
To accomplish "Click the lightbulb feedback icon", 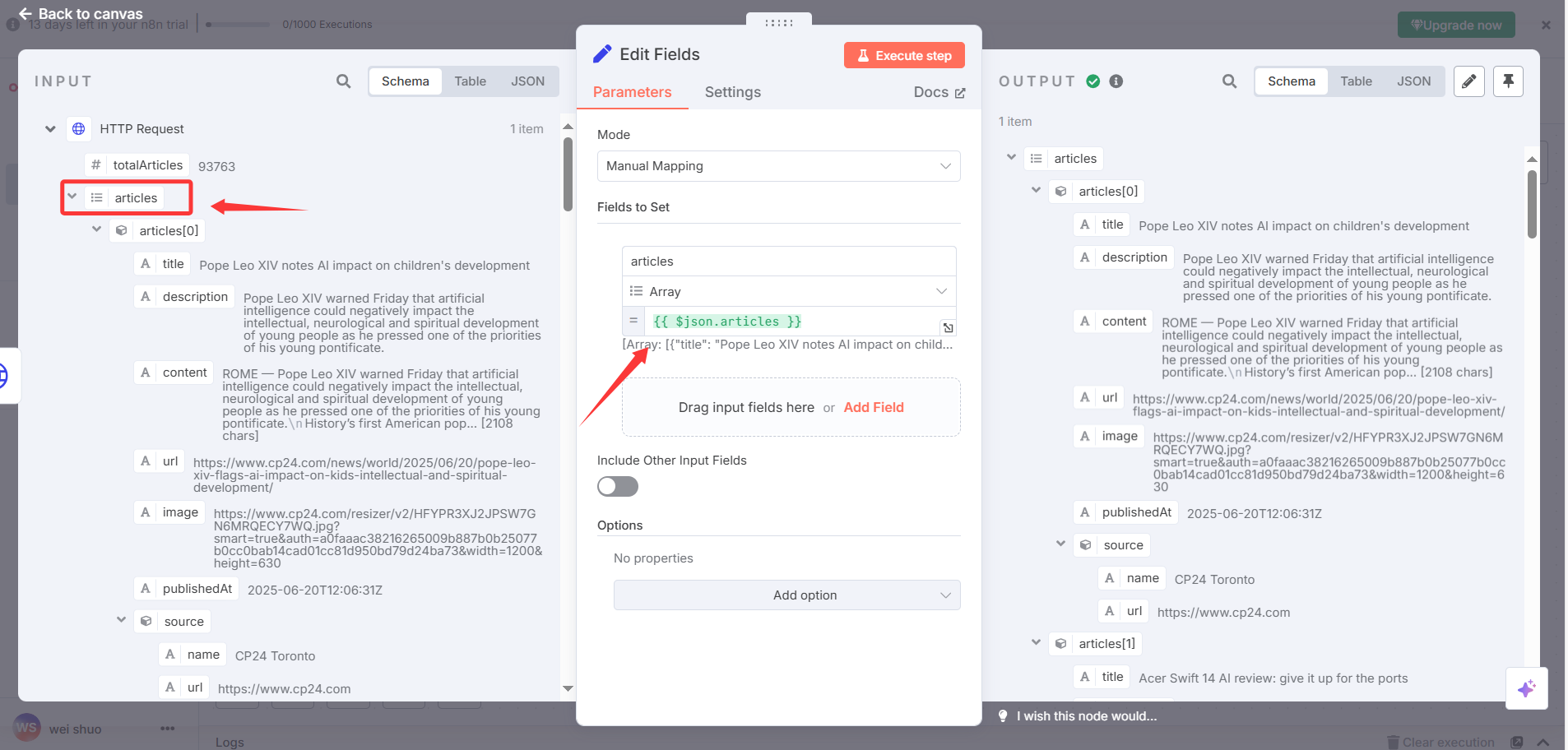I will pos(1003,716).
